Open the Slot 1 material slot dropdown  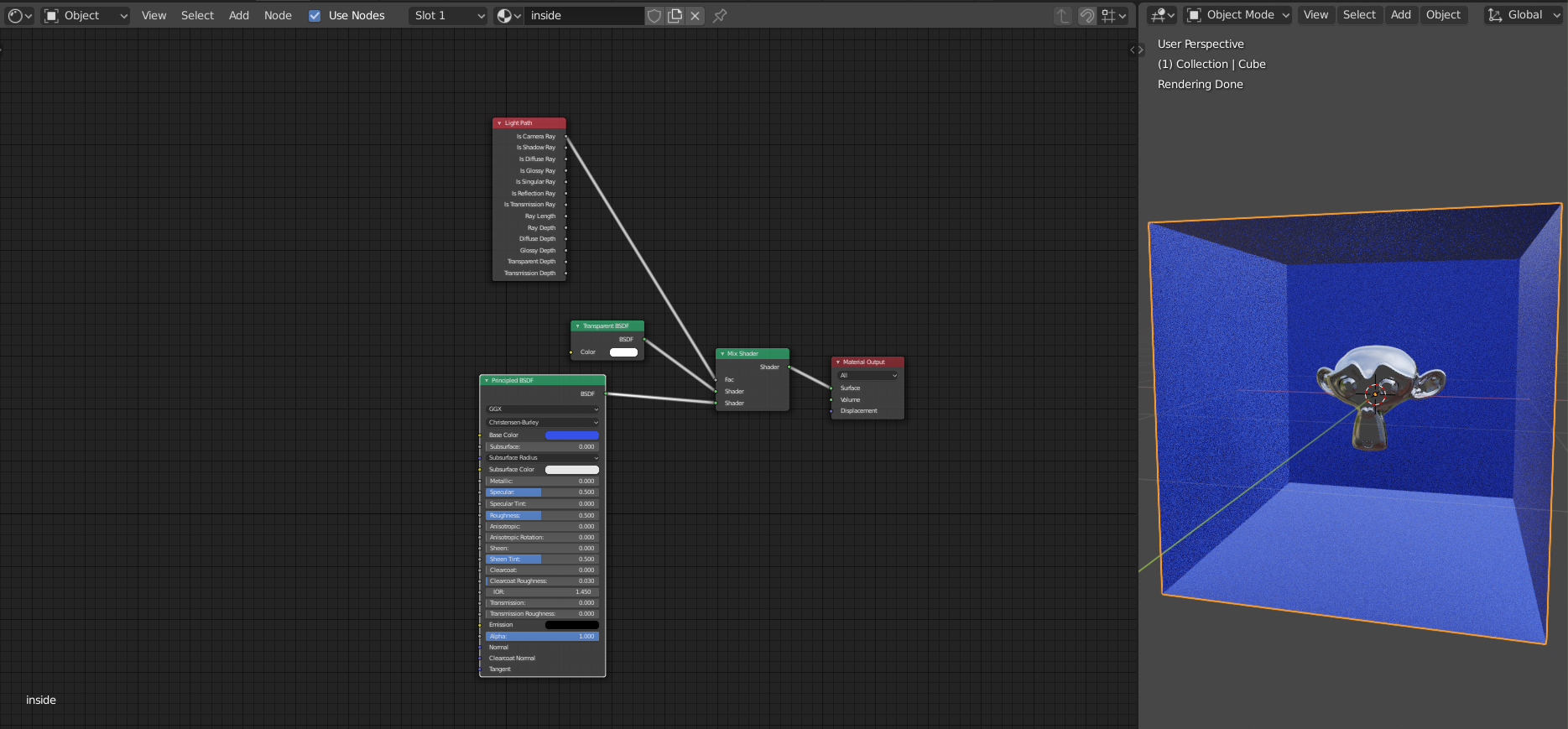tap(448, 15)
